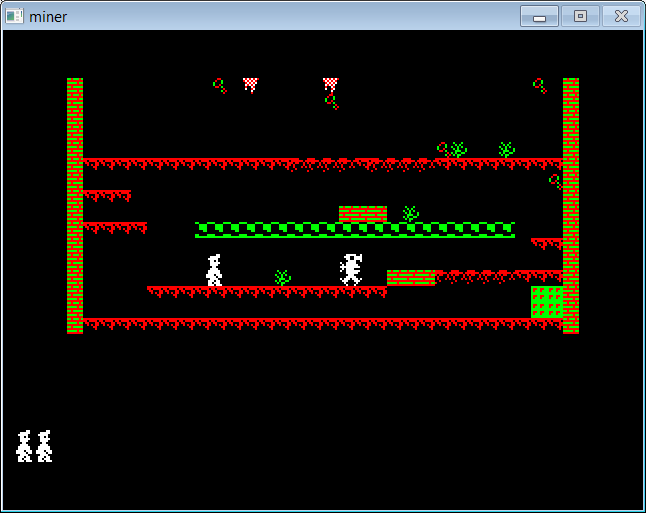Maximize the miner window
This screenshot has width=646, height=513.
pyautogui.click(x=580, y=16)
